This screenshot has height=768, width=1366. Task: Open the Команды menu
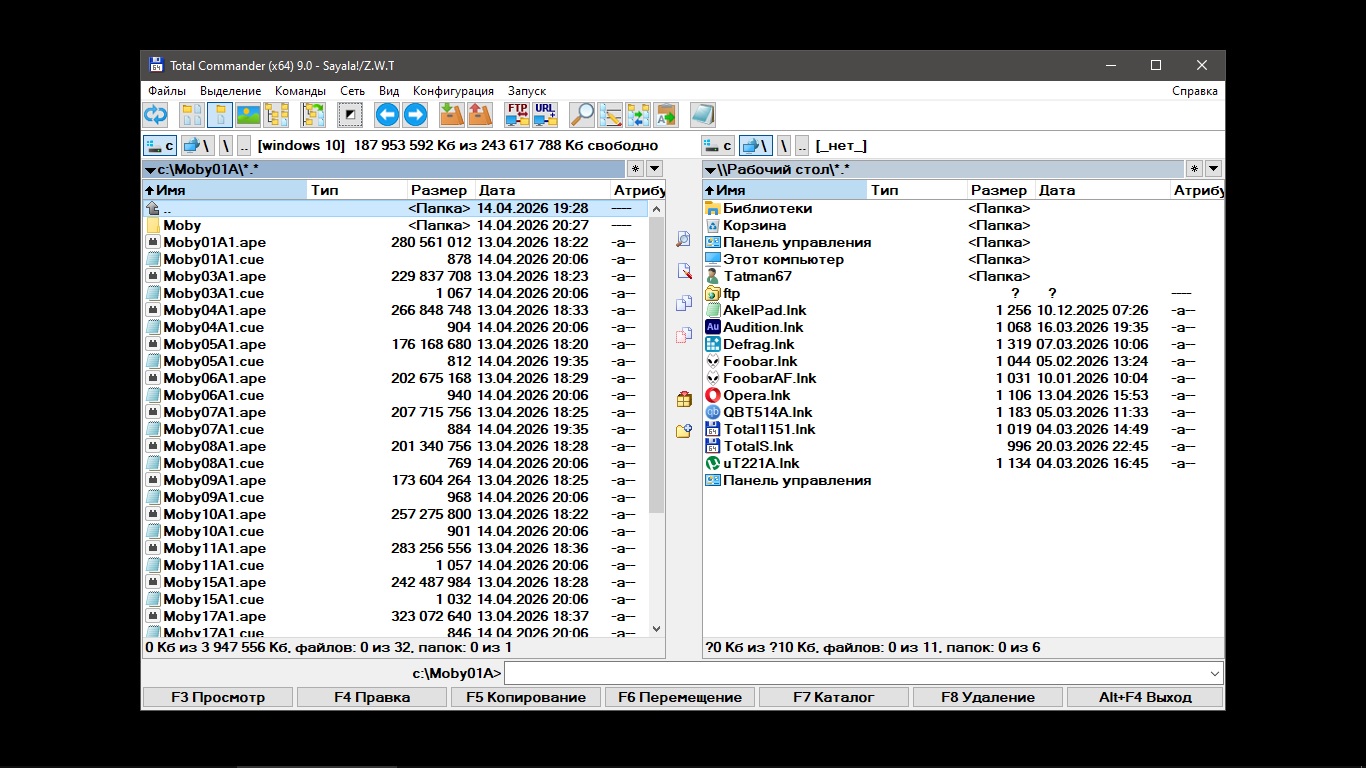click(300, 91)
